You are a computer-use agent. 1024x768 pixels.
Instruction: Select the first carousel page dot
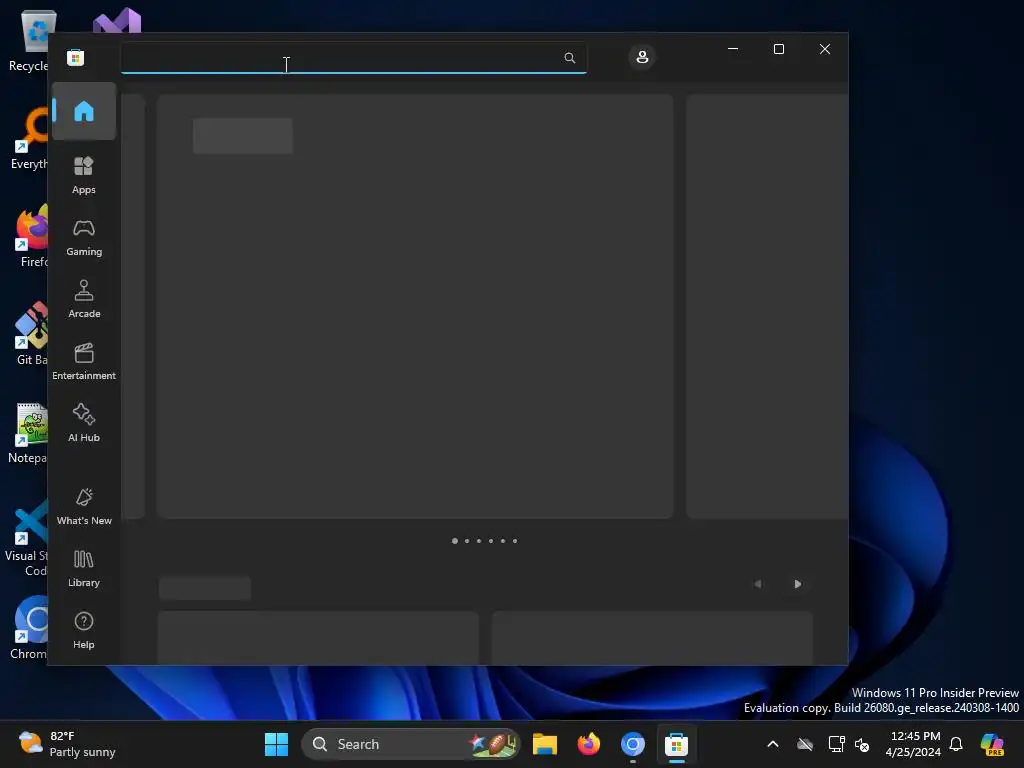click(455, 541)
